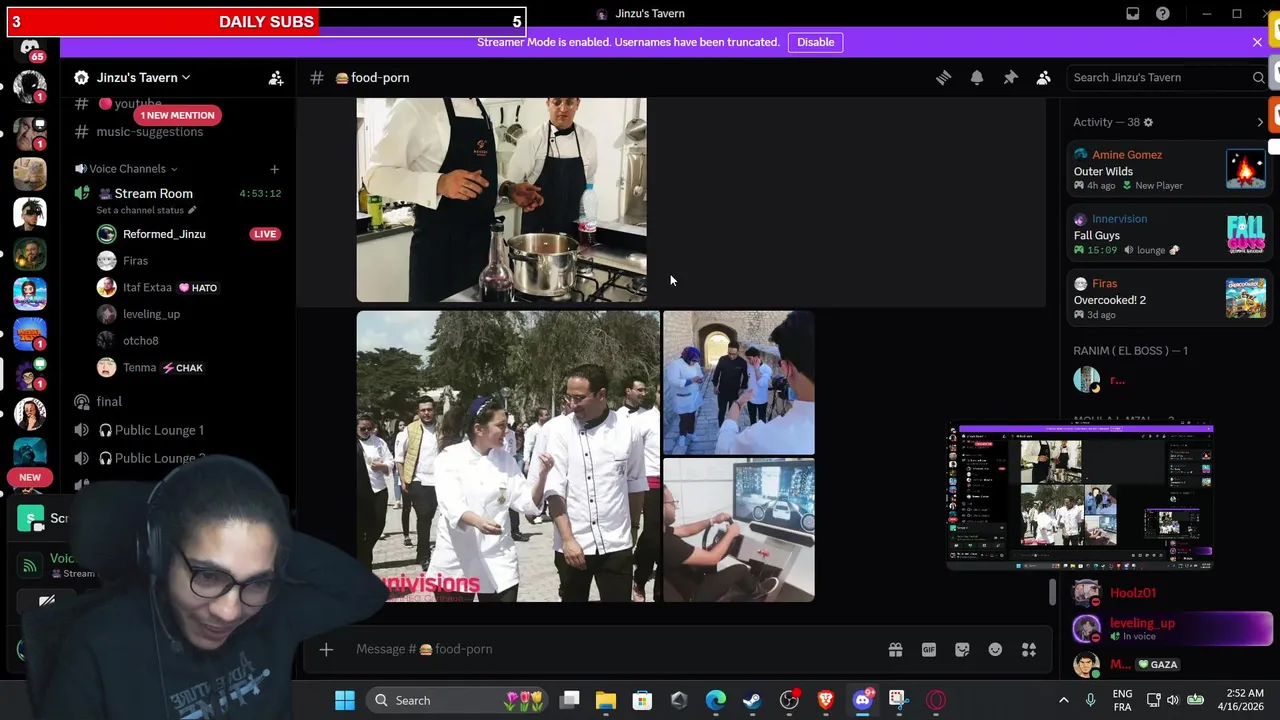Select Reformed_Jinzu in Stream Room

coord(164,234)
